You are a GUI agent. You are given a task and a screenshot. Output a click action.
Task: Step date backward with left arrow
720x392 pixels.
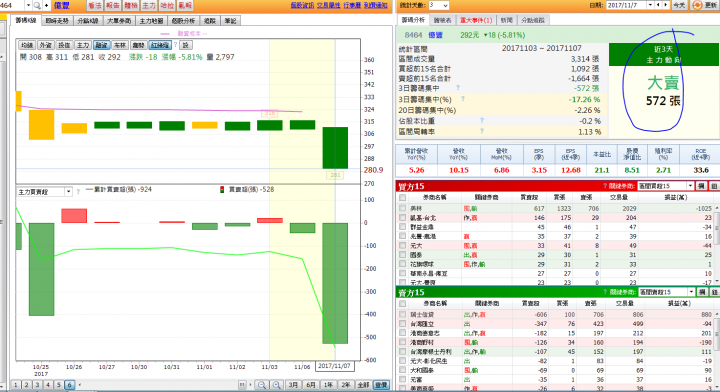(658, 5)
